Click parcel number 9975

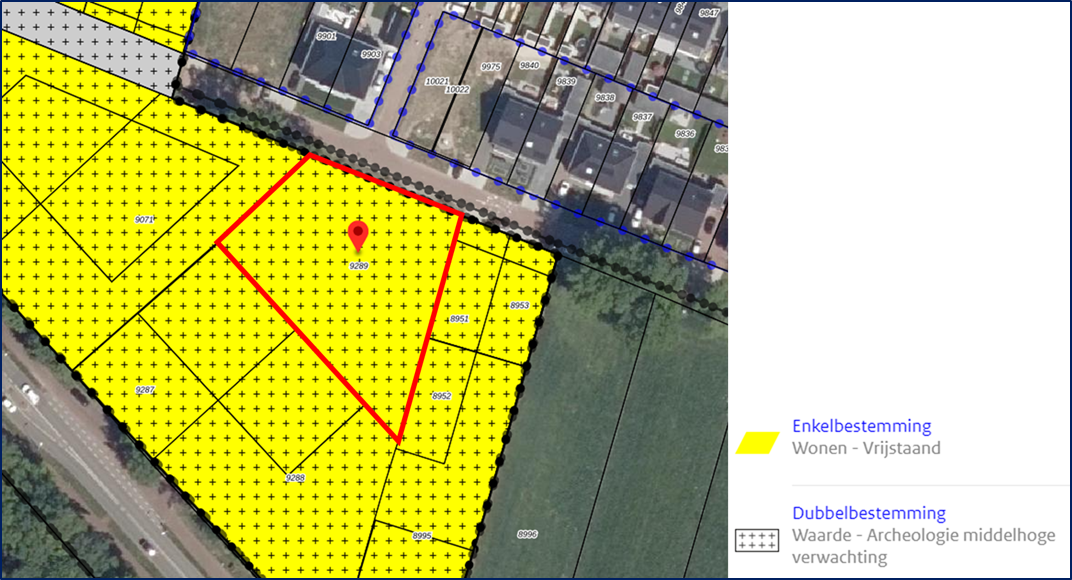(491, 66)
